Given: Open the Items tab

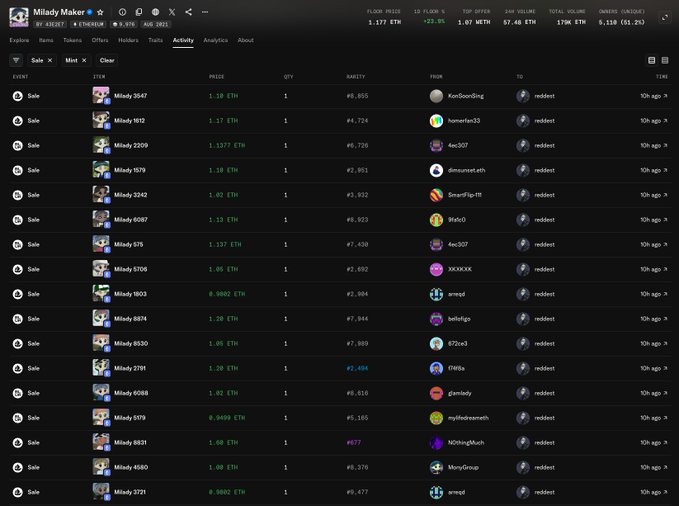Looking at the screenshot, I should coord(46,40).
